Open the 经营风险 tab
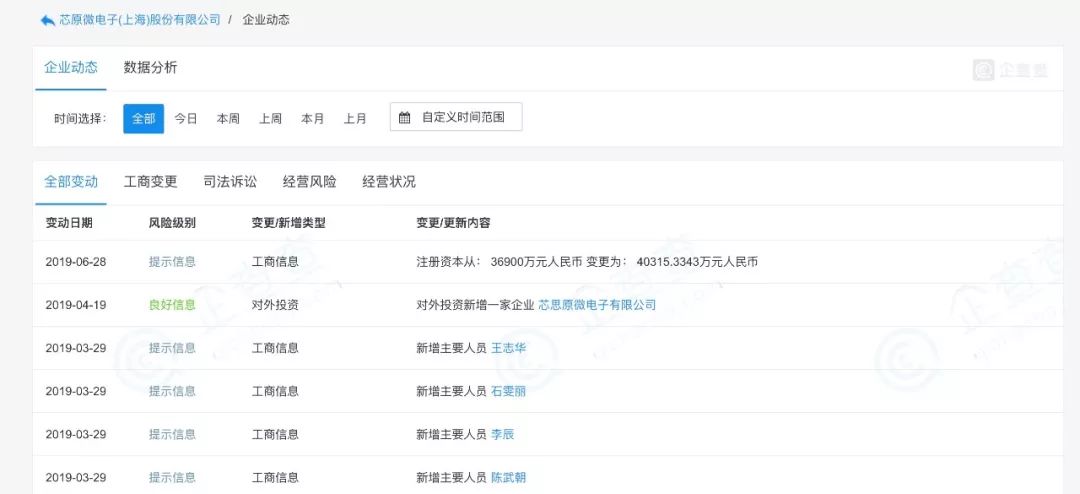This screenshot has height=494, width=1080. pyautogui.click(x=309, y=182)
